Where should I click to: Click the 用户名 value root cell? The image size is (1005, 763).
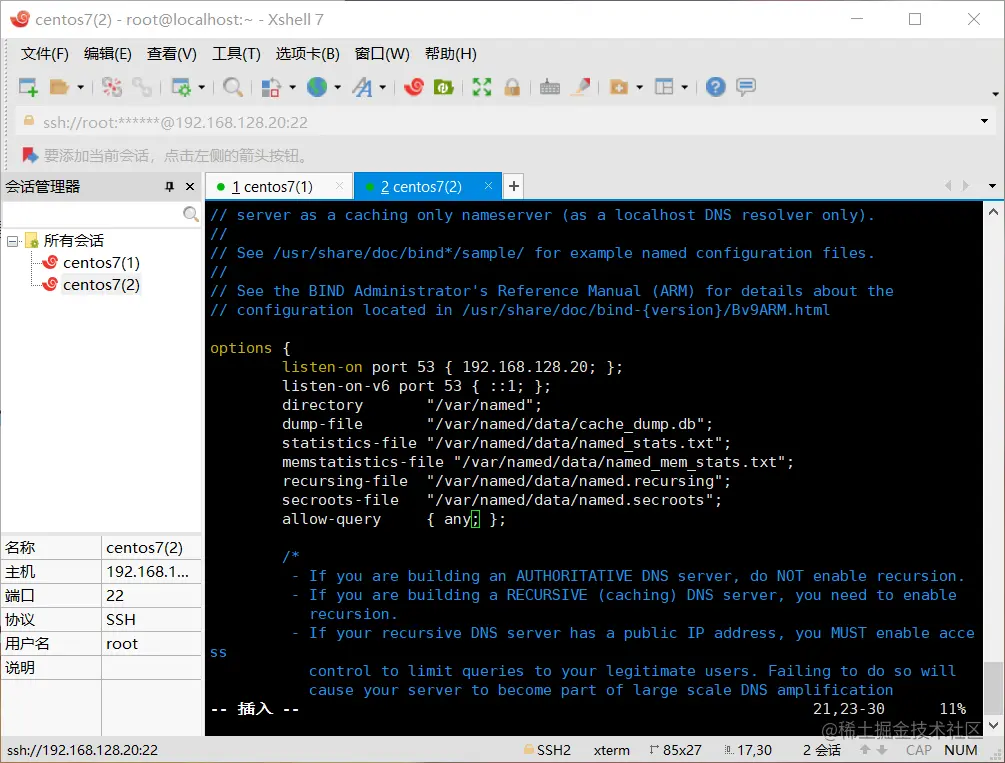[151, 644]
